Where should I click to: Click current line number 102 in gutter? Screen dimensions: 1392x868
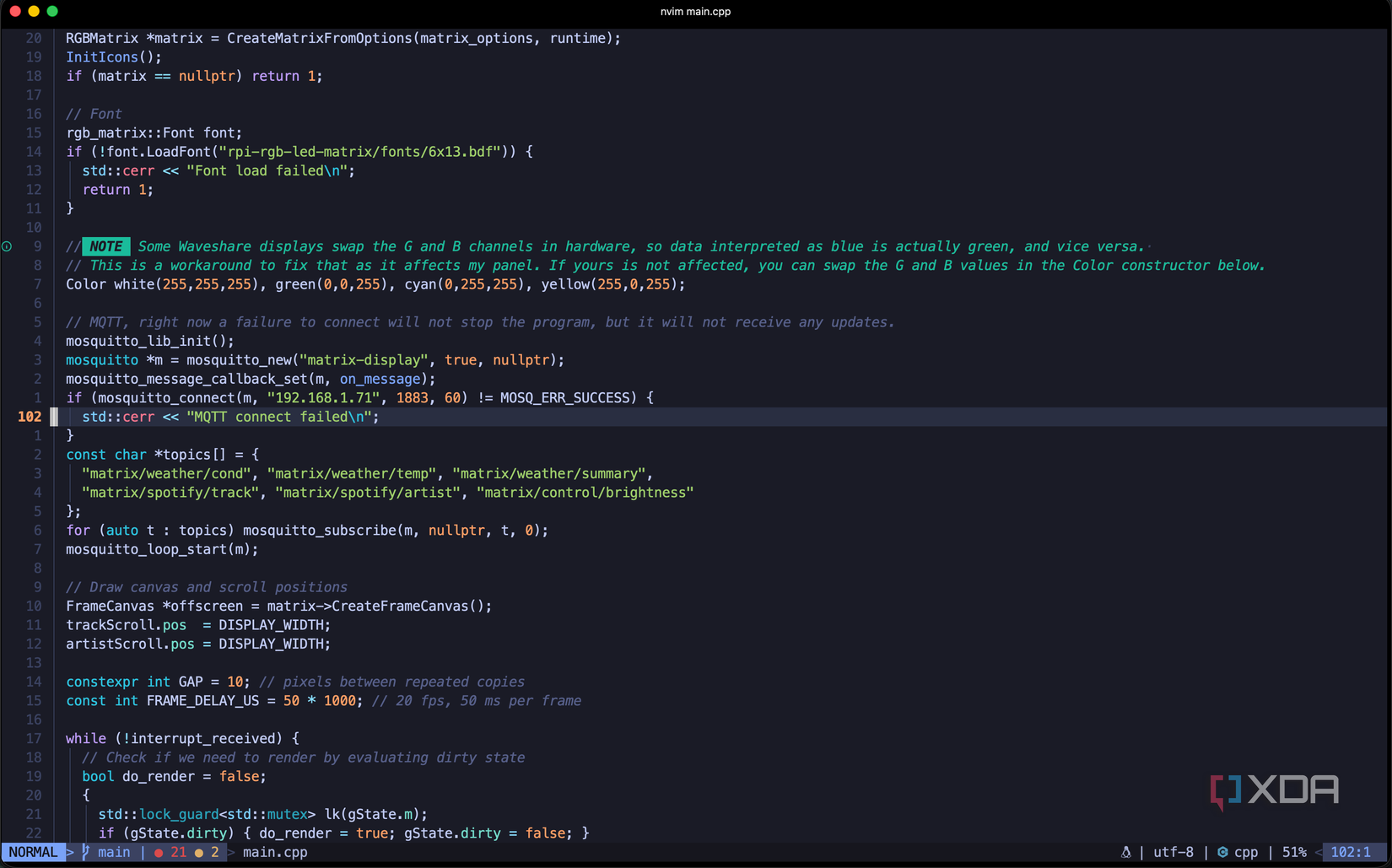pyautogui.click(x=30, y=417)
